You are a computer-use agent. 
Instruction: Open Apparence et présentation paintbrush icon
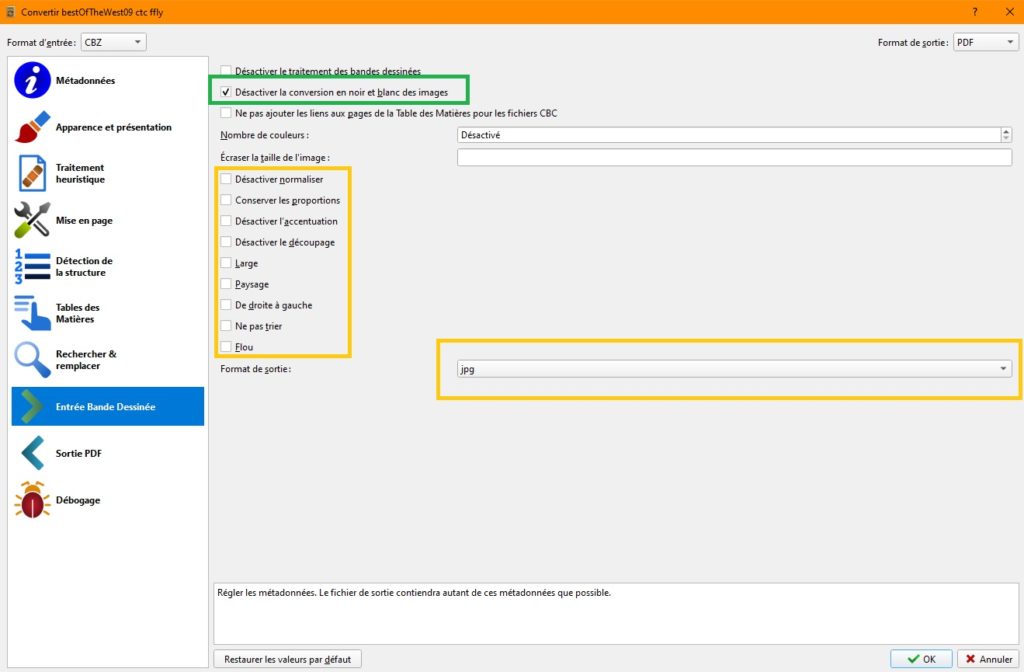[x=32, y=127]
